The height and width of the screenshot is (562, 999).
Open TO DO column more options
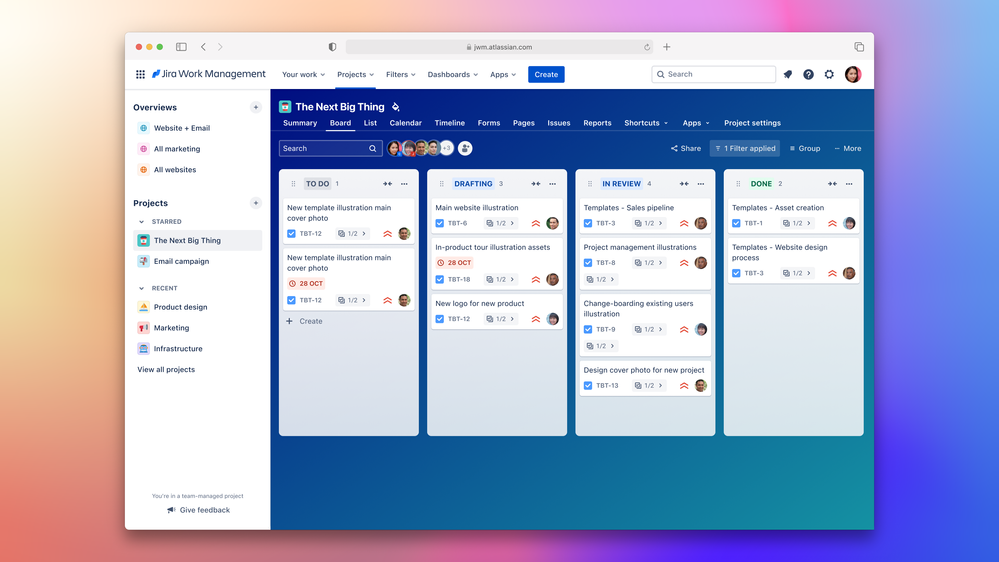point(404,184)
